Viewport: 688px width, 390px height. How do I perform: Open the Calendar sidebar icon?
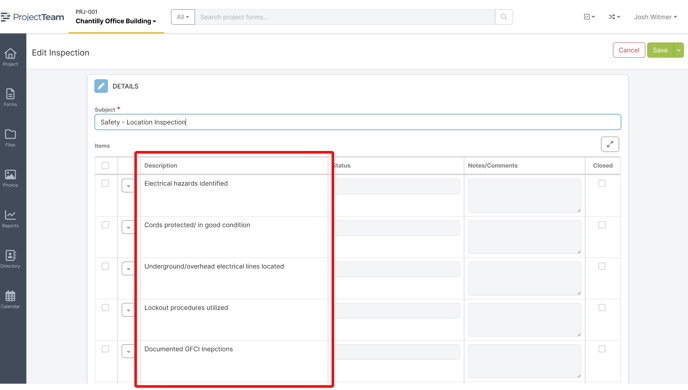coord(11,299)
